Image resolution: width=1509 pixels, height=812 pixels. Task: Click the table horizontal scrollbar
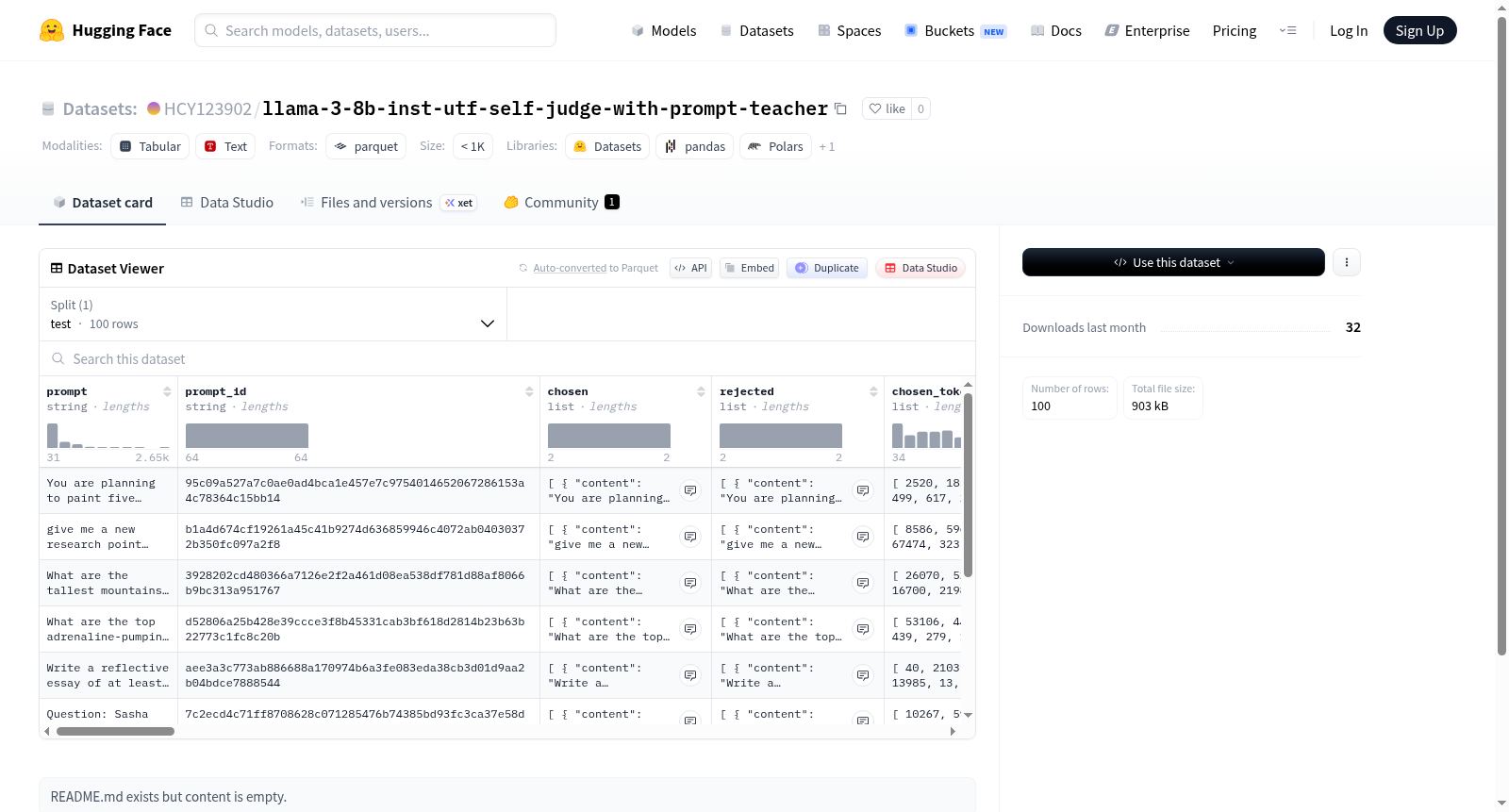pyautogui.click(x=115, y=731)
